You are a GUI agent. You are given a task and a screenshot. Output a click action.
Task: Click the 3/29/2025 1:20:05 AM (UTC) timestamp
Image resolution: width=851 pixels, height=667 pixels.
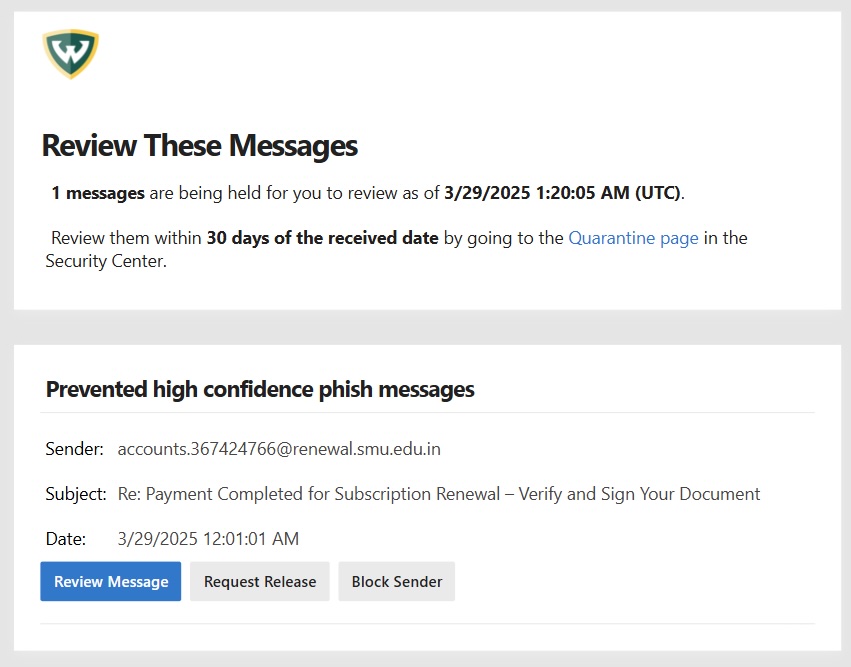pyautogui.click(x=562, y=193)
